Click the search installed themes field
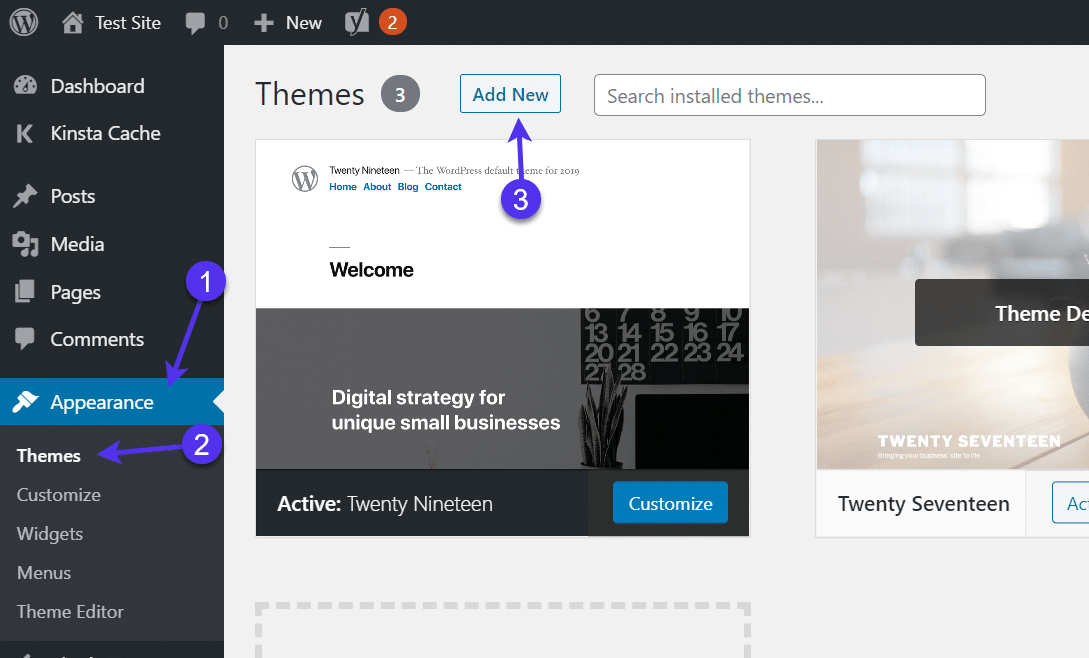 789,95
